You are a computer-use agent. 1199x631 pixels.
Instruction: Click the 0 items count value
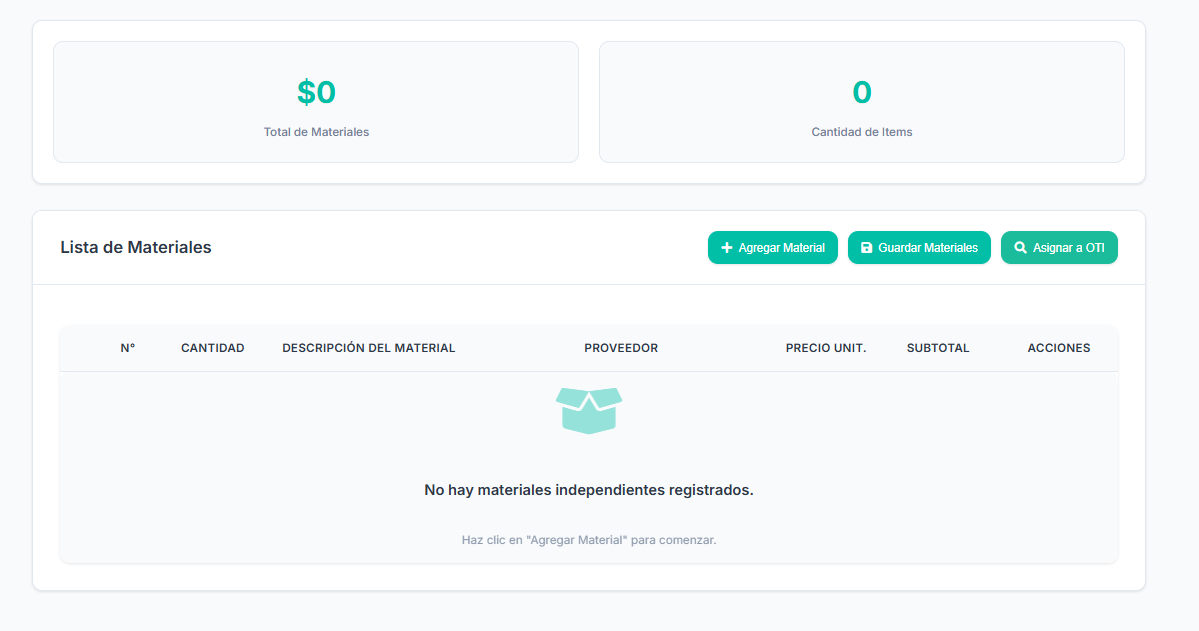(x=862, y=93)
